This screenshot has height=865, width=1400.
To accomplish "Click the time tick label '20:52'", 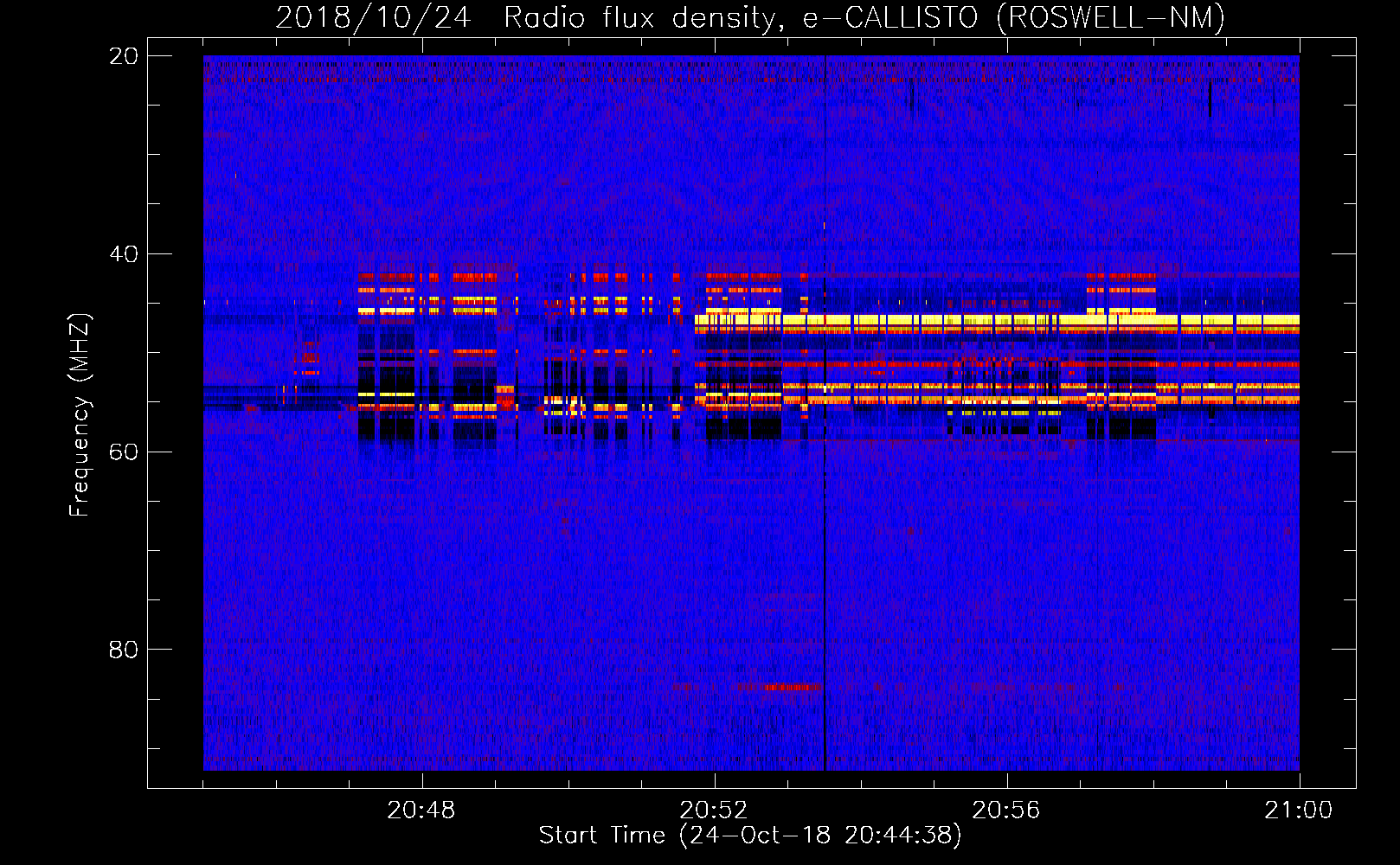I will (x=714, y=811).
